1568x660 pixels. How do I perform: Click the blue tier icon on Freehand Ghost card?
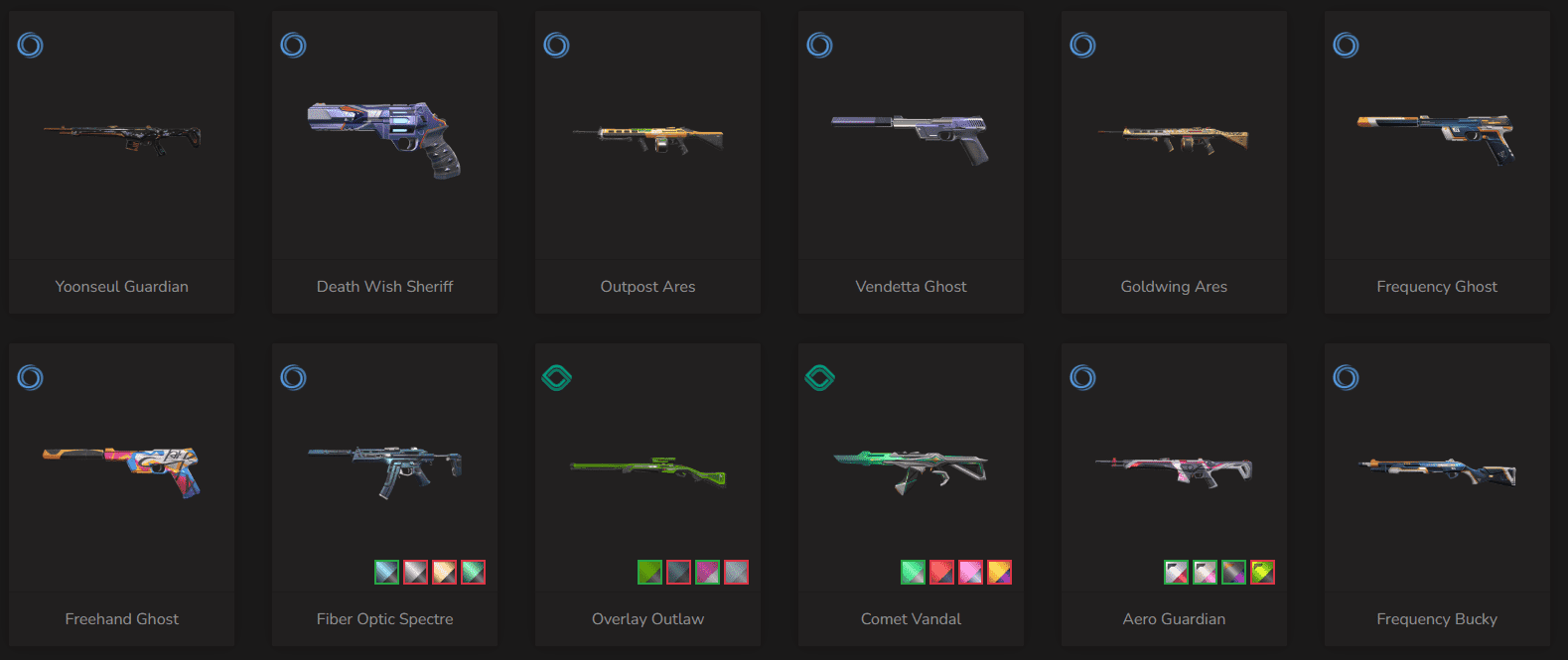coord(31,377)
